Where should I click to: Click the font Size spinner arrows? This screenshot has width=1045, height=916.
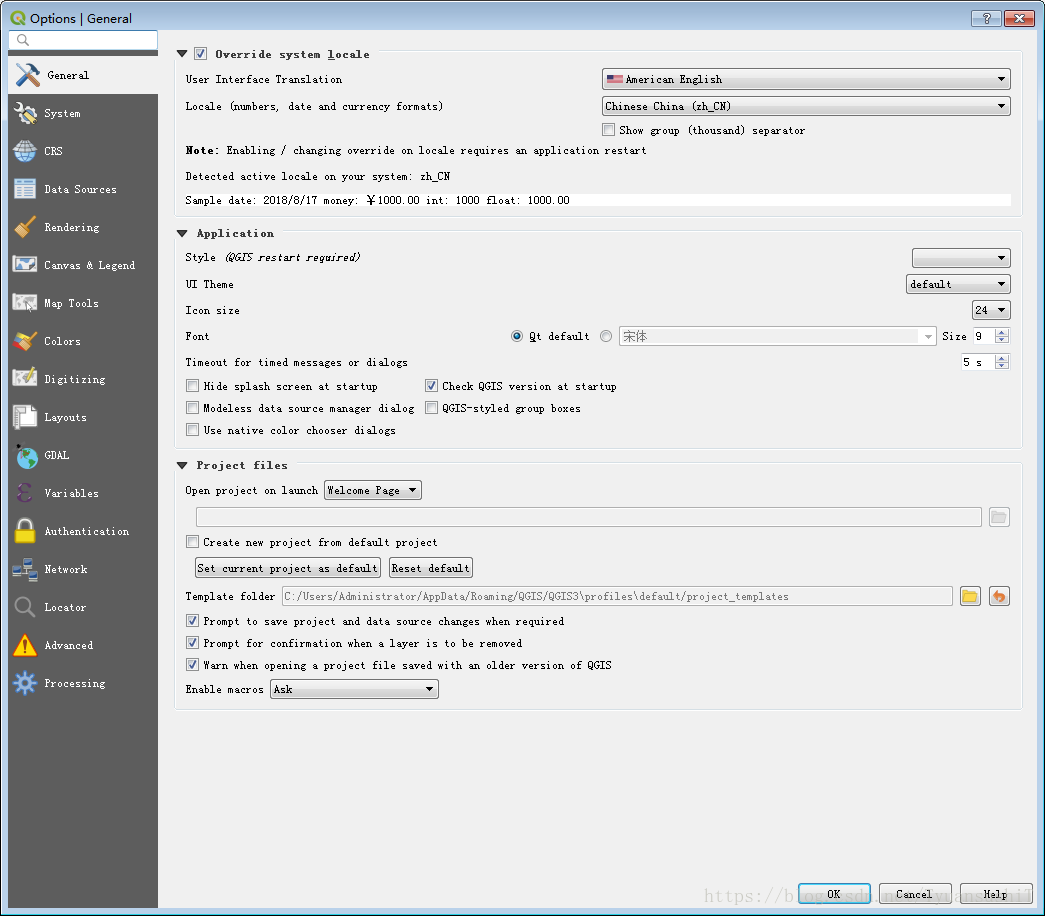pyautogui.click(x=1002, y=336)
